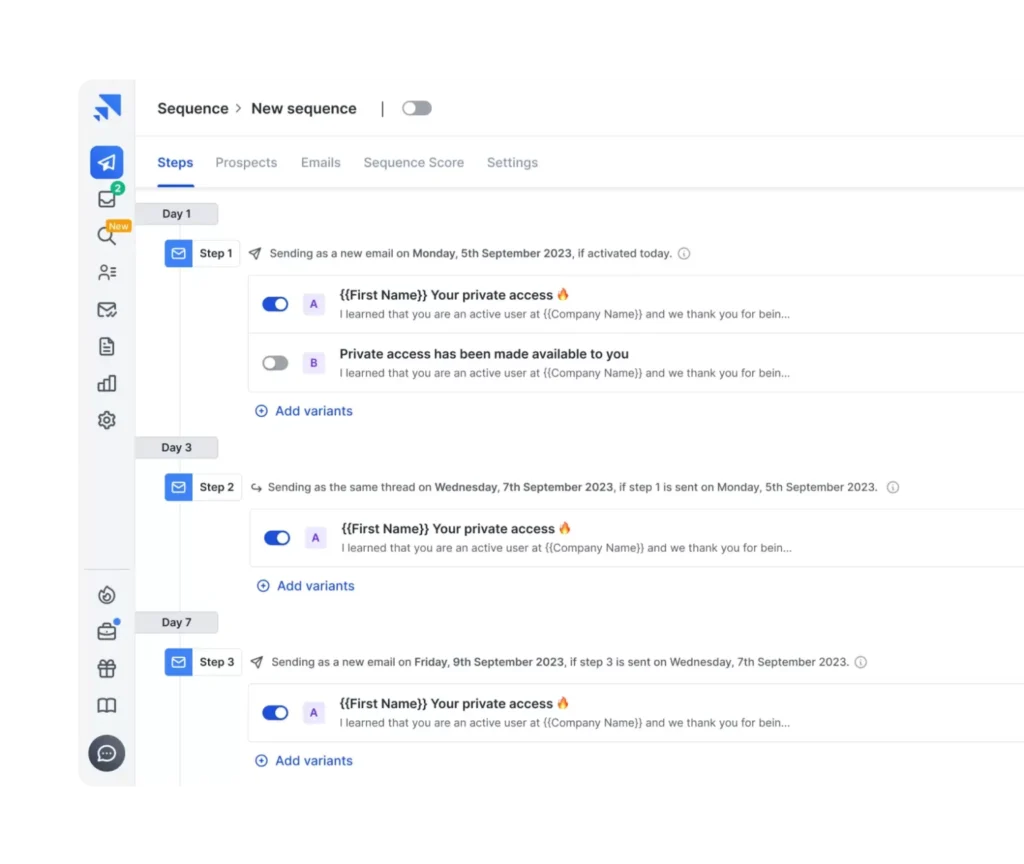Enable variant B toggle in Step 1

point(275,362)
